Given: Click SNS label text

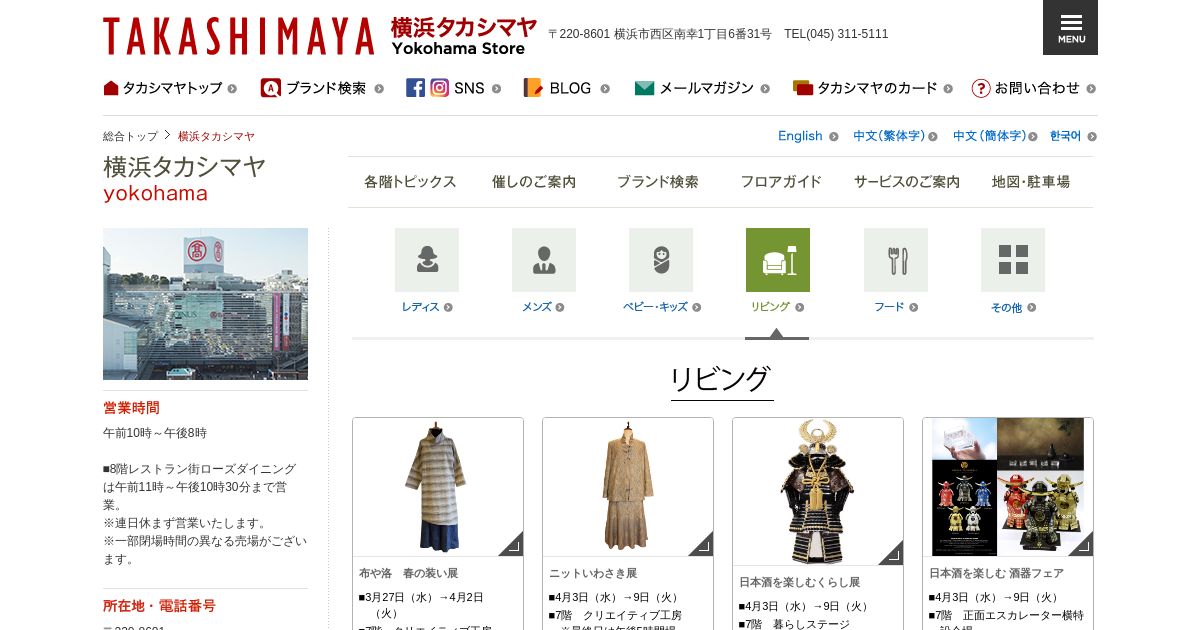Looking at the screenshot, I should 469,88.
